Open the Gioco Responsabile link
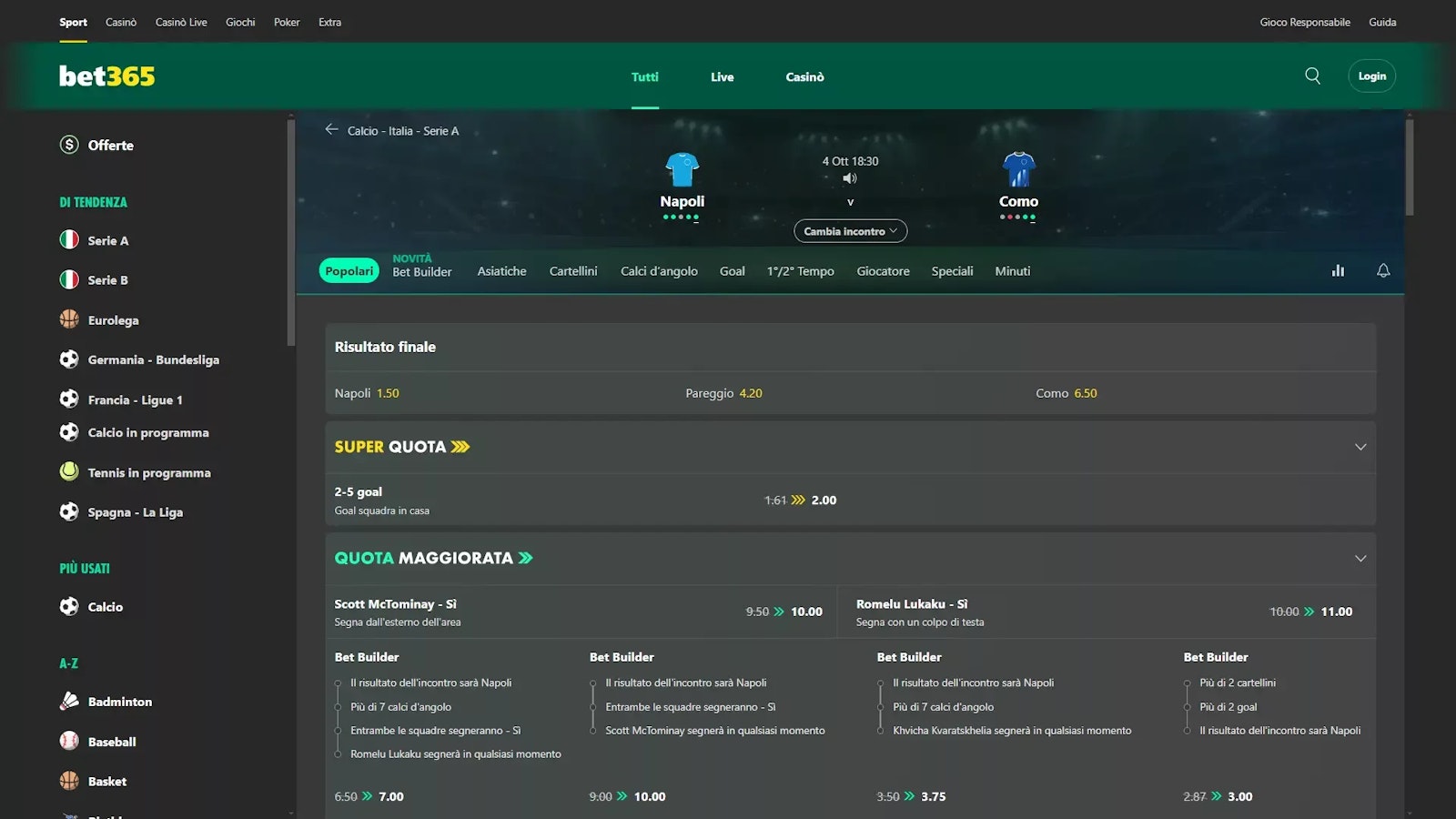The width and height of the screenshot is (1456, 819). 1304,22
